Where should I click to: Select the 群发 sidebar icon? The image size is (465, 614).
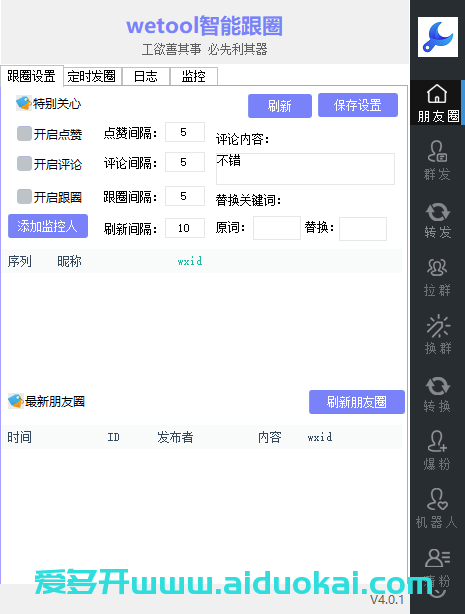pos(437,151)
